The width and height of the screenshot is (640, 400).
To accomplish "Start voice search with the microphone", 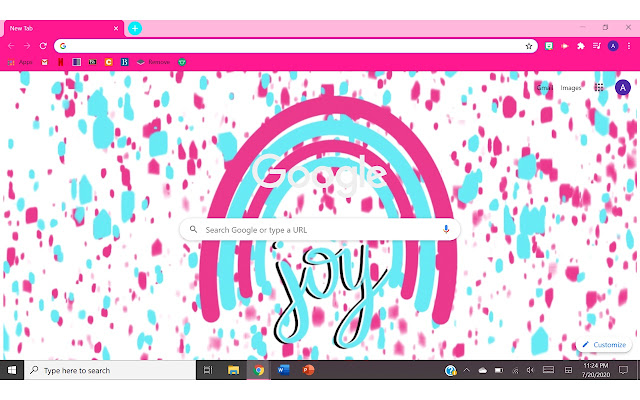I will (446, 229).
